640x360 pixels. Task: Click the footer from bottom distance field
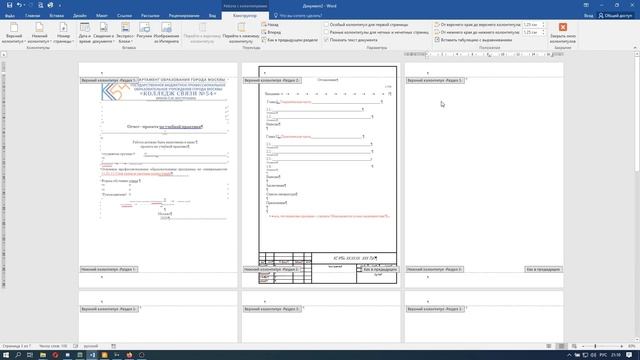pos(531,32)
